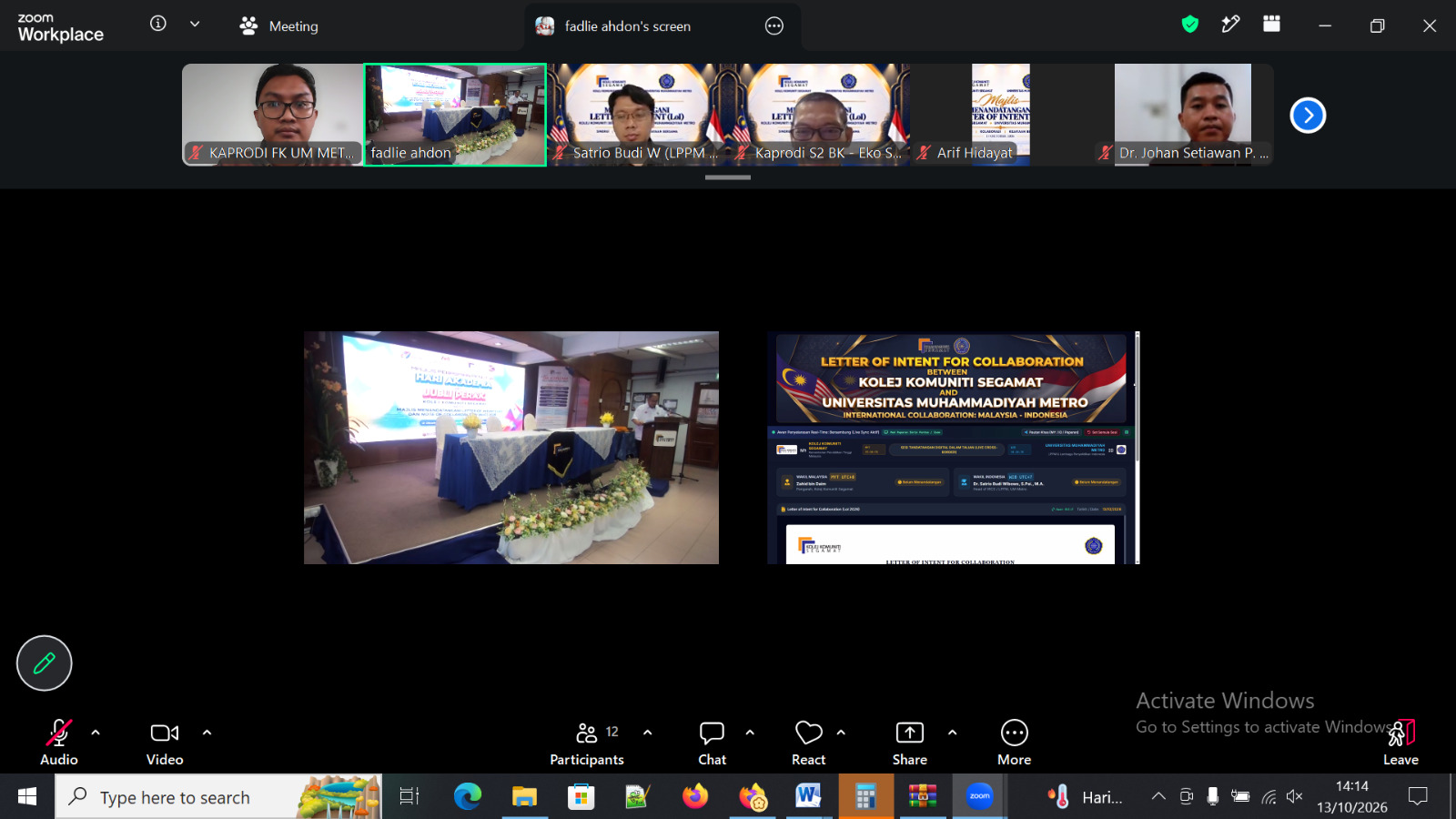Open the Chat panel
The height and width of the screenshot is (819, 1456).
coord(712,742)
